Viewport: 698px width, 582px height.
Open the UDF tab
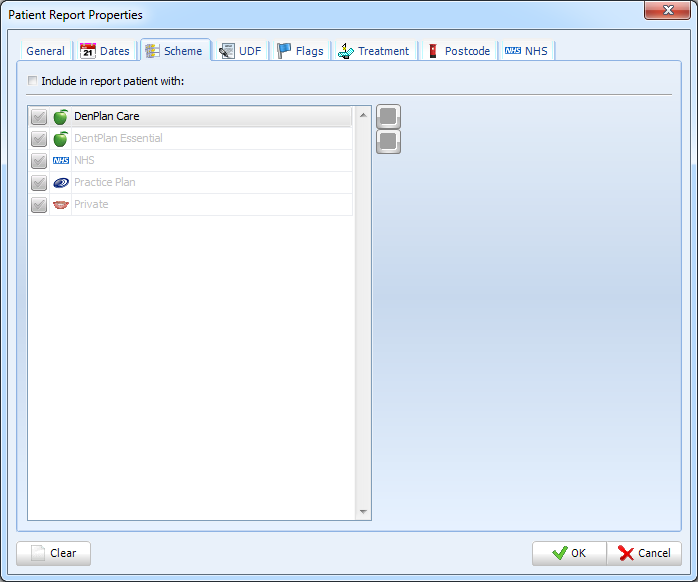(x=240, y=51)
